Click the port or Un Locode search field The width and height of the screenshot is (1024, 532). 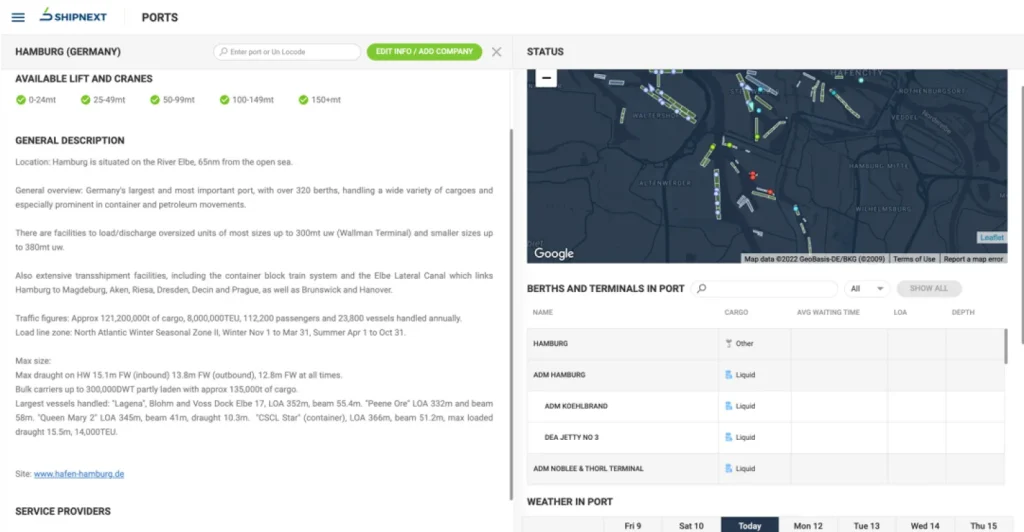point(288,52)
